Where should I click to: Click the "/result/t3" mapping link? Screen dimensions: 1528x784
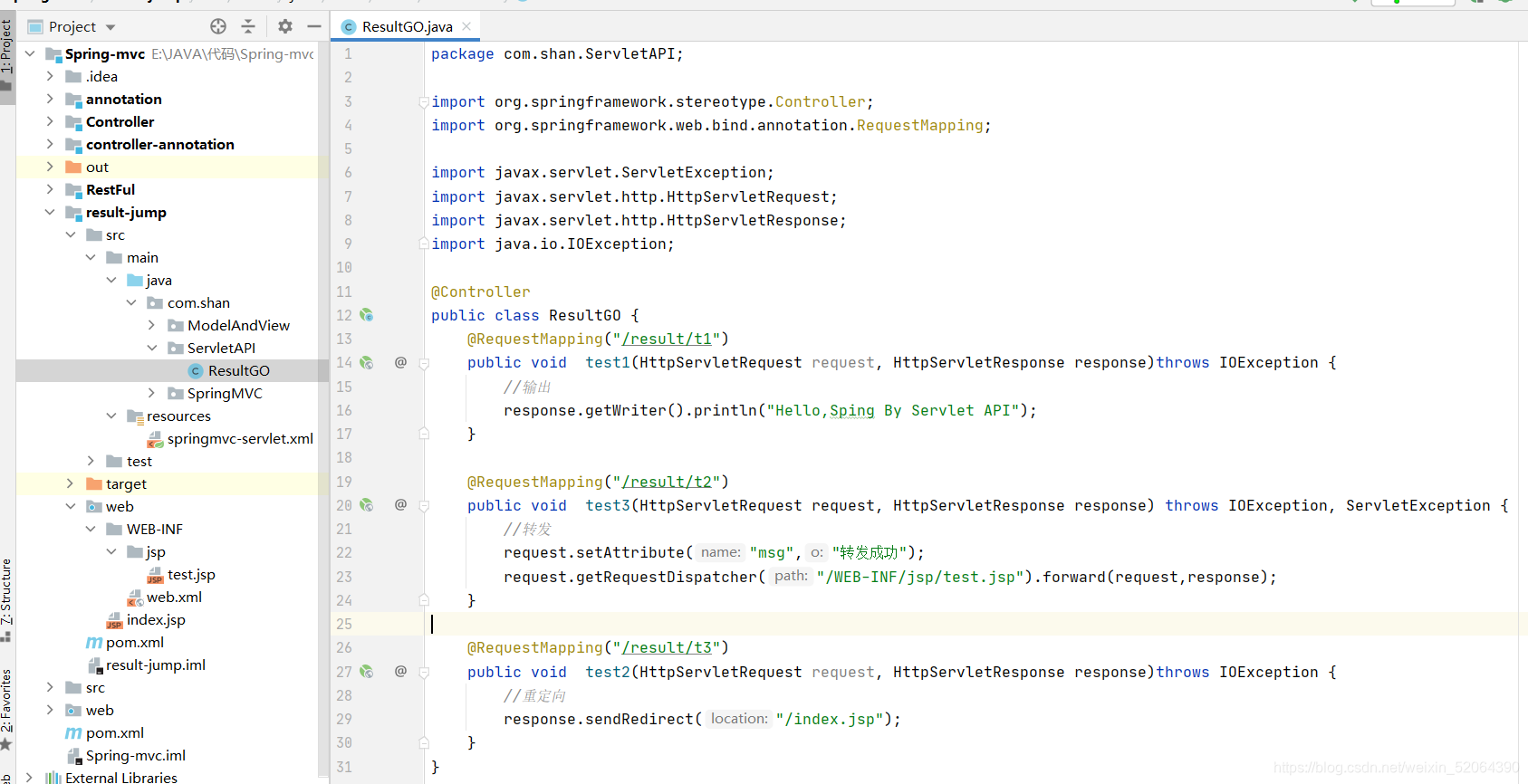(666, 647)
